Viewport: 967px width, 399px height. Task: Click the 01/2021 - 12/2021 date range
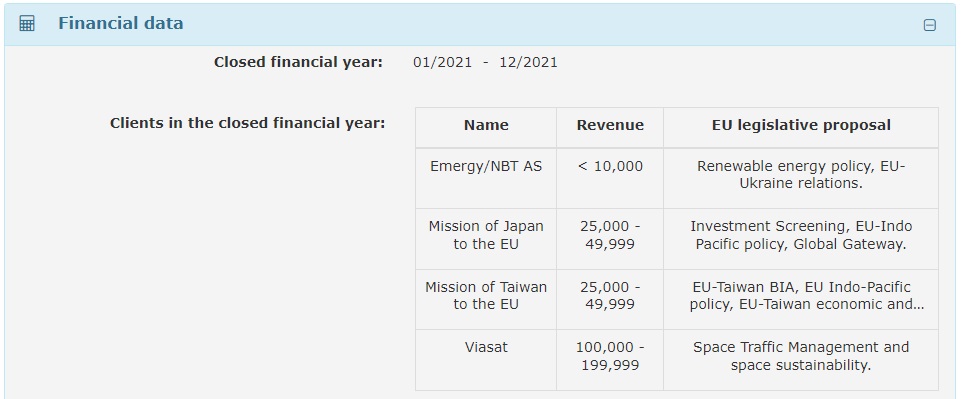pos(485,62)
